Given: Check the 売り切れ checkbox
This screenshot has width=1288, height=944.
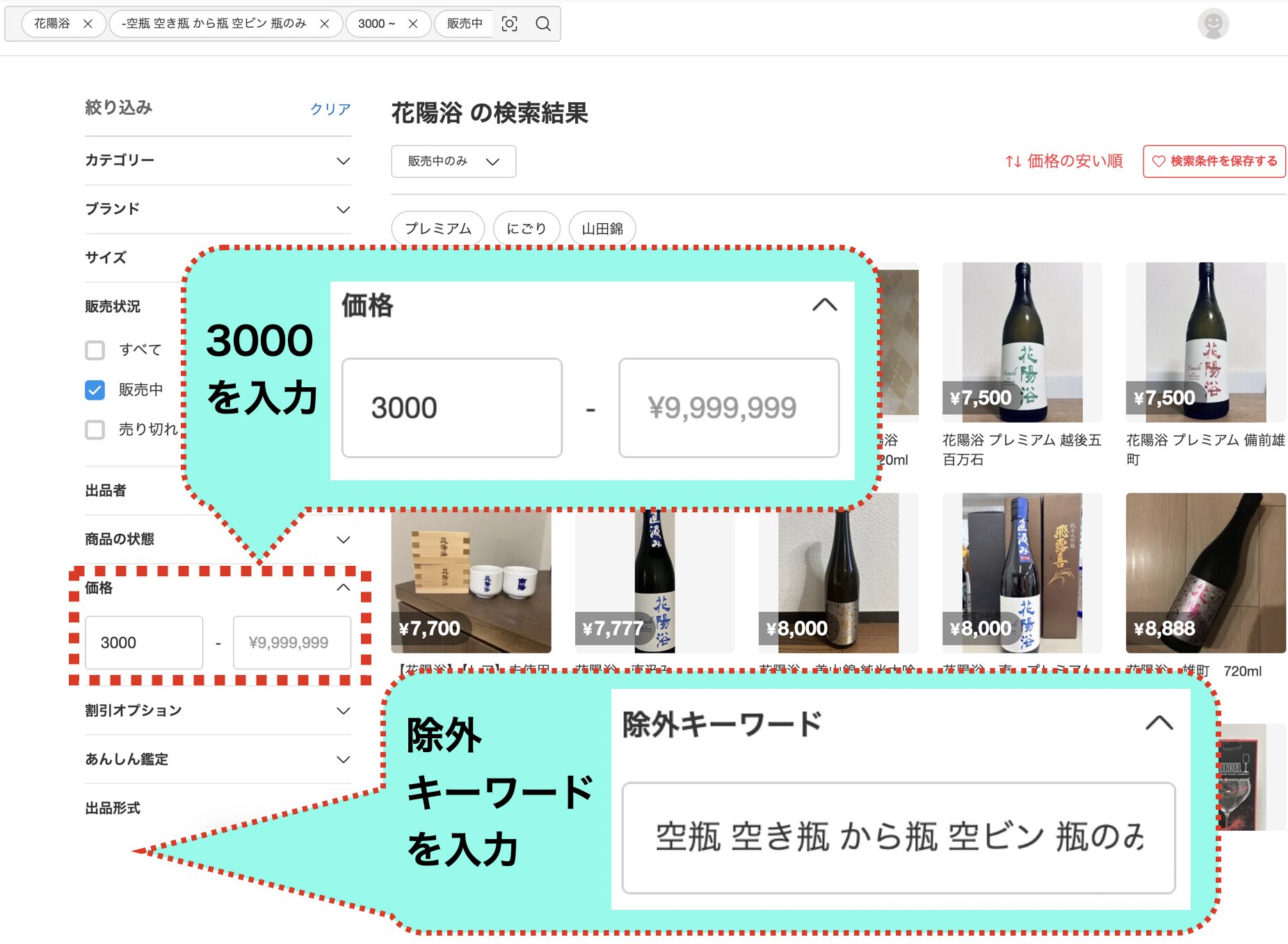Looking at the screenshot, I should click(x=95, y=430).
